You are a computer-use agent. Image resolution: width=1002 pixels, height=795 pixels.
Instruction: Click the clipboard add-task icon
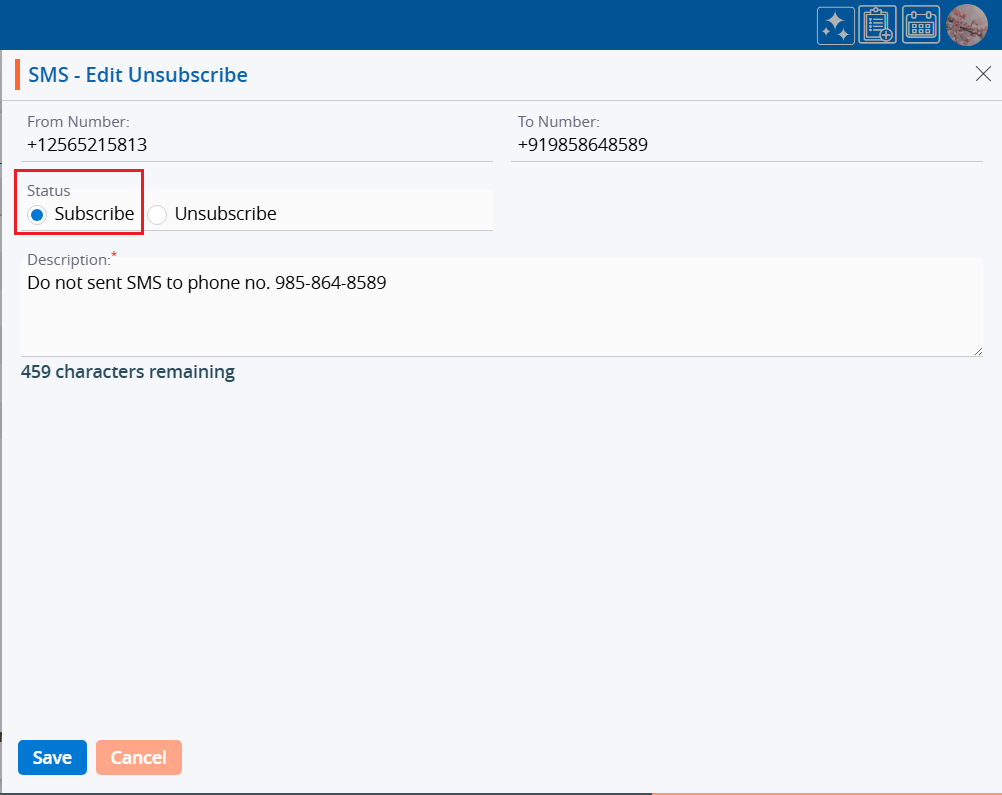(877, 25)
